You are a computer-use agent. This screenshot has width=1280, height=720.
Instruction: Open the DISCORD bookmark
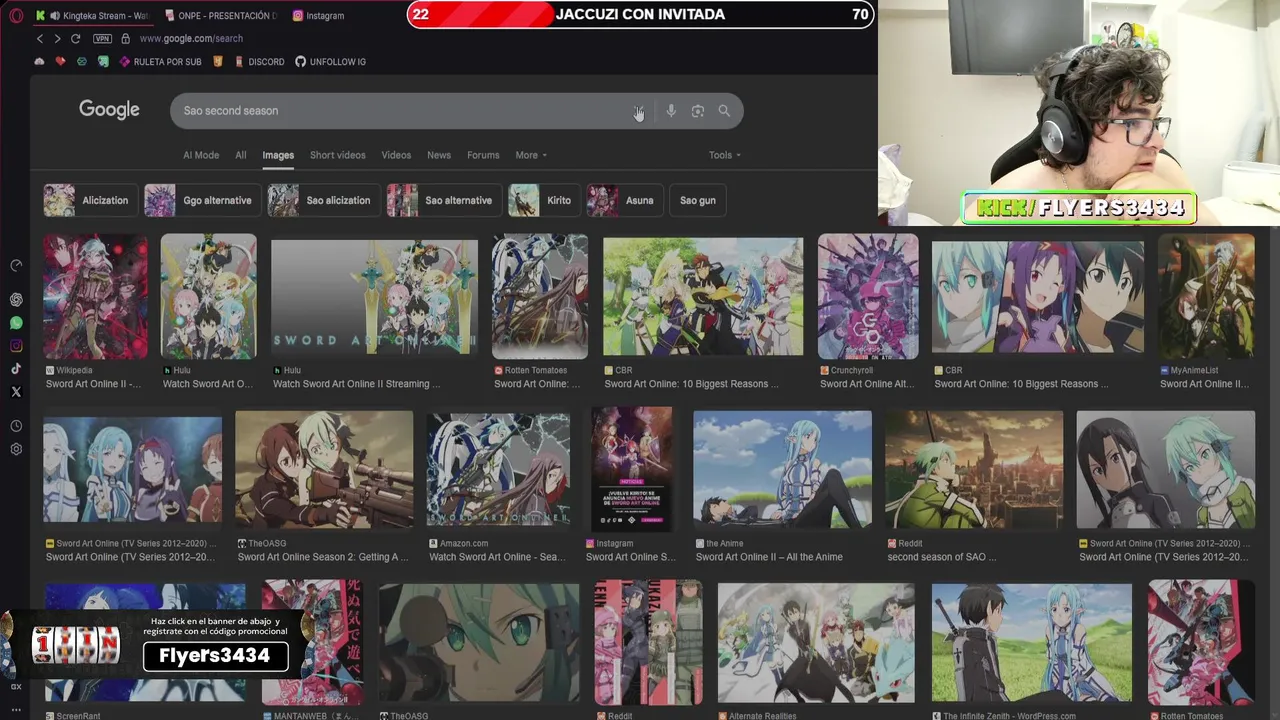tap(259, 62)
